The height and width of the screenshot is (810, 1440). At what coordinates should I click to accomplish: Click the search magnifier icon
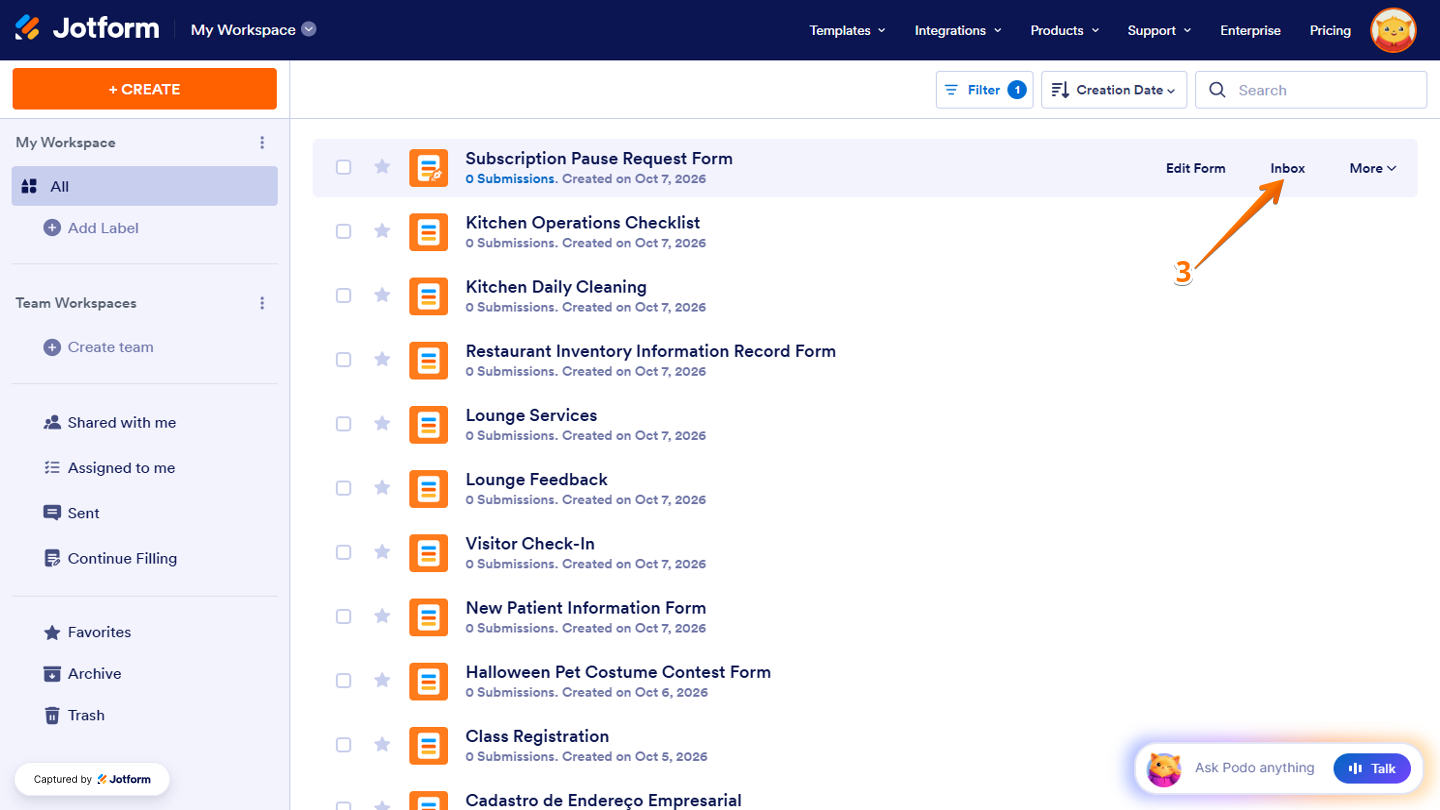click(x=1217, y=90)
